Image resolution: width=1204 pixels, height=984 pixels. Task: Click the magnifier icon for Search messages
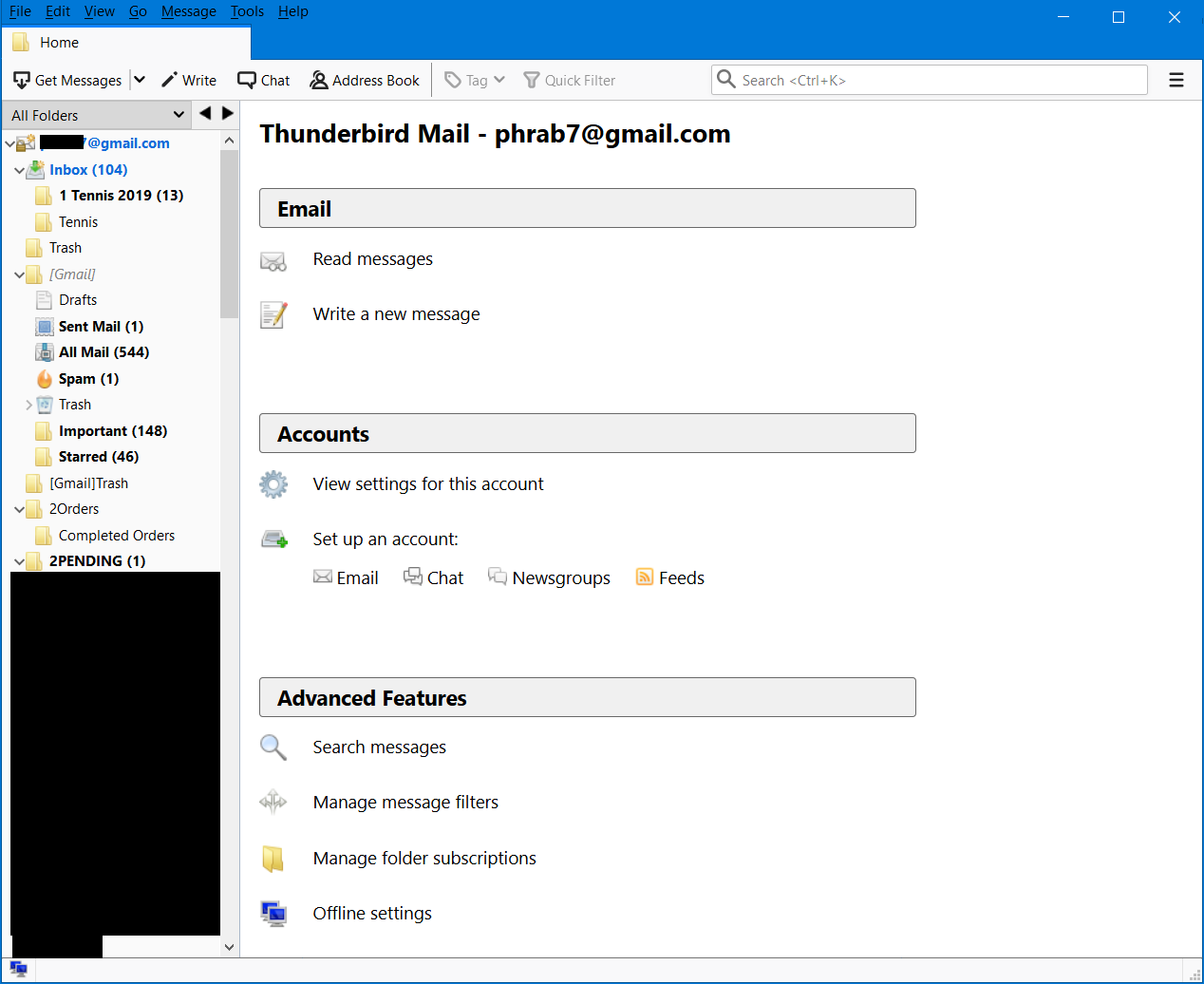coord(273,747)
